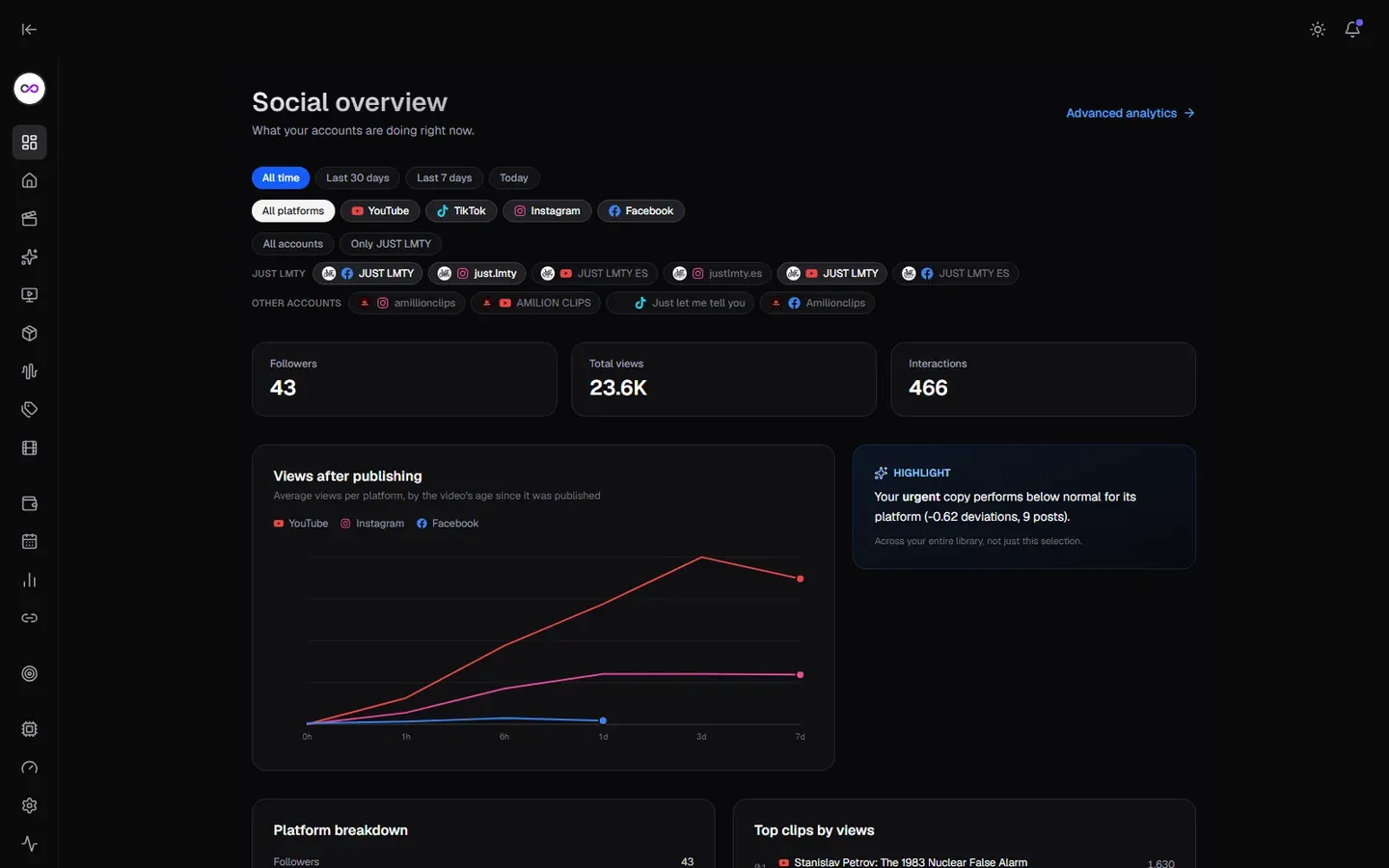Screen dimensions: 1389x868
Task: Toggle light theme with sun icon
Action: 1318,30
